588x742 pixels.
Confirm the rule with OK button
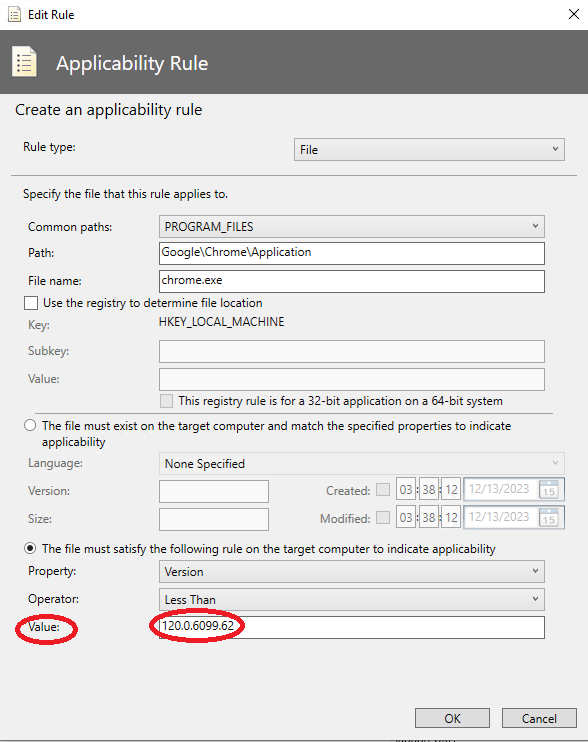(452, 718)
